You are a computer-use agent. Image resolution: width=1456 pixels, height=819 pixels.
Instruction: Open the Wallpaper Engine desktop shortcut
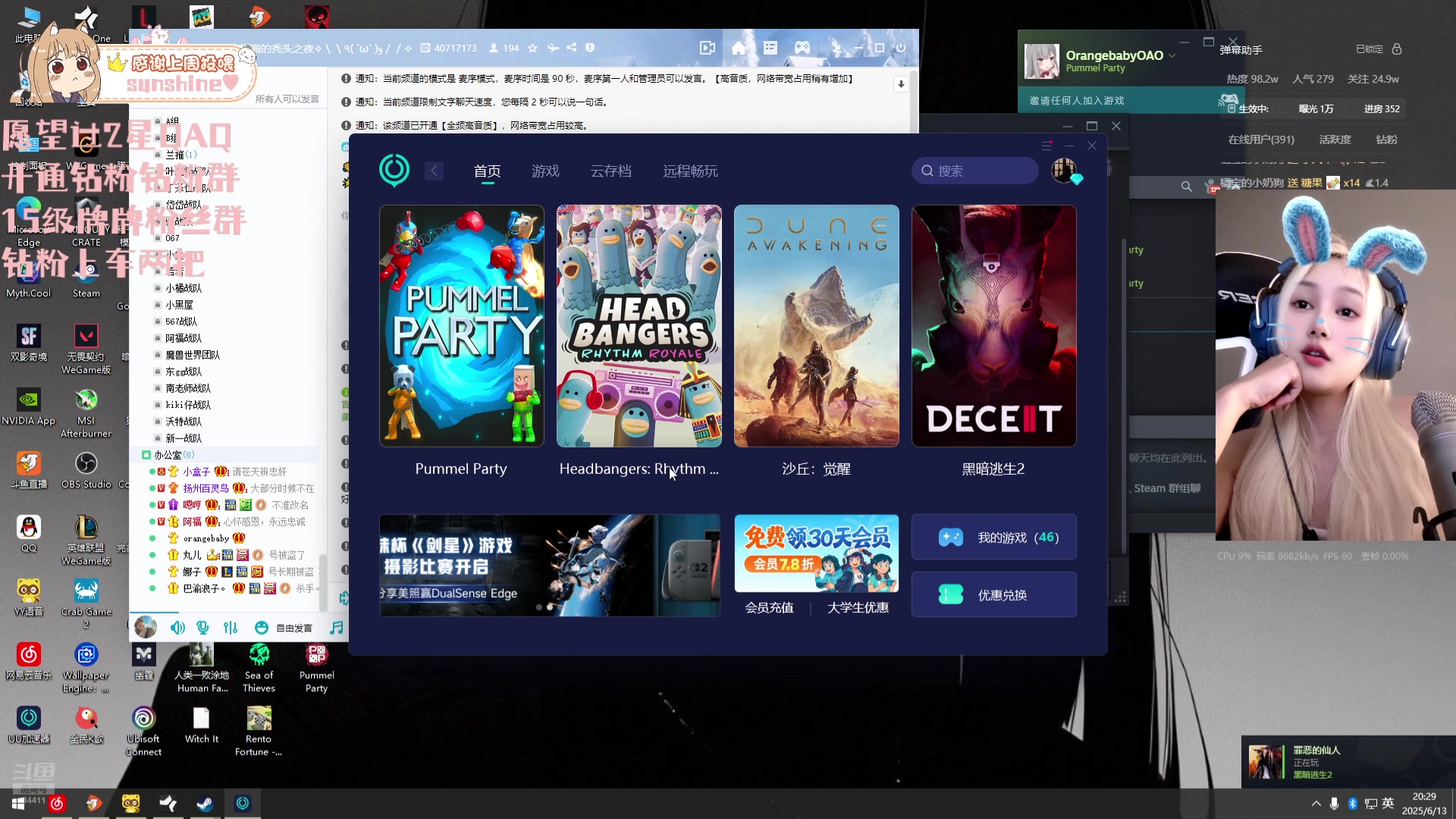pos(86,668)
